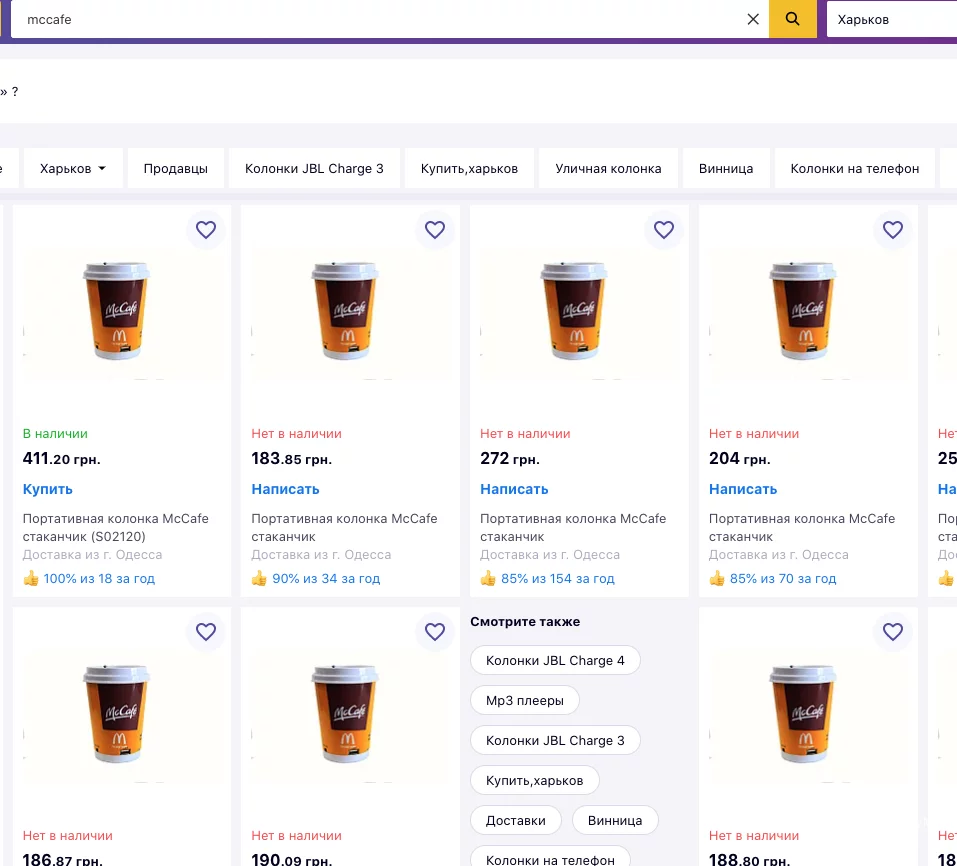Select the Колонки JBL Charge 3 top filter

click(x=314, y=168)
